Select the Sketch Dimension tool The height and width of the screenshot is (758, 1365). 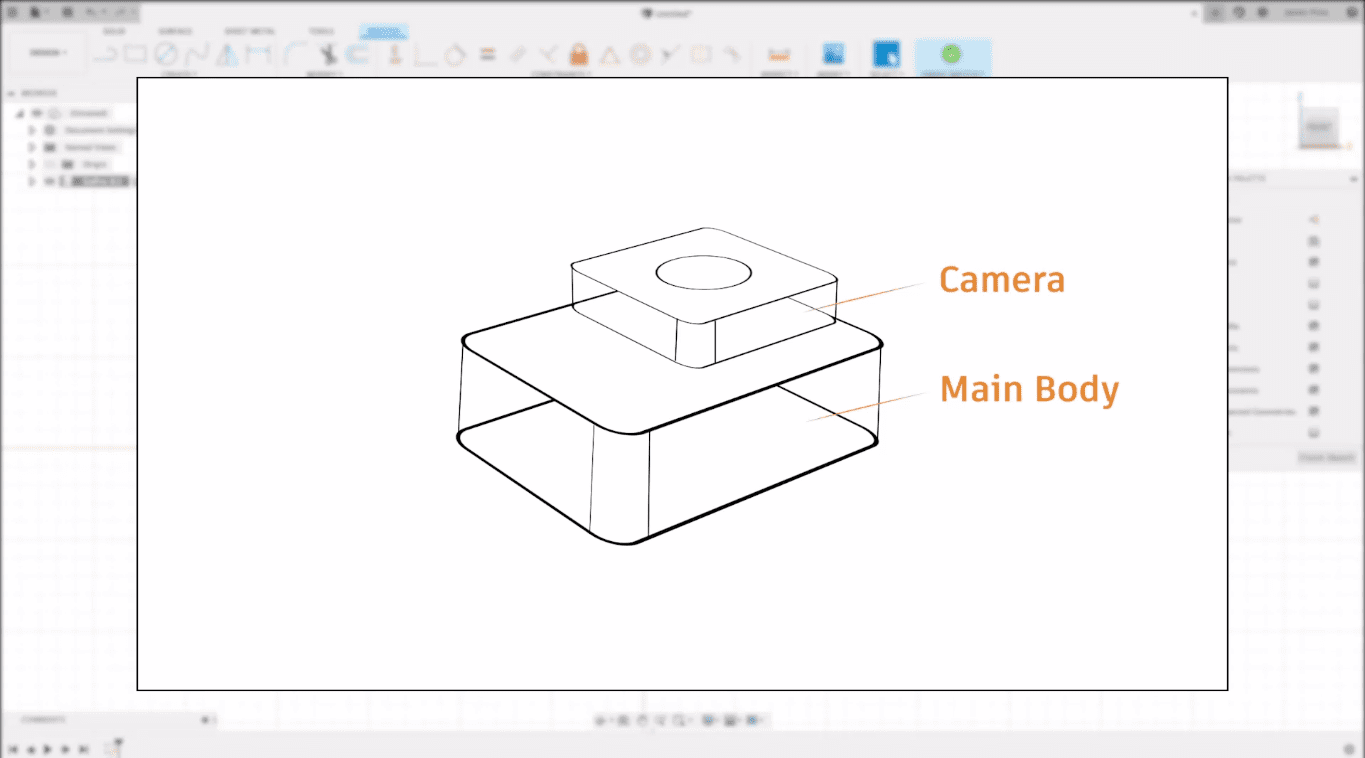[x=258, y=53]
